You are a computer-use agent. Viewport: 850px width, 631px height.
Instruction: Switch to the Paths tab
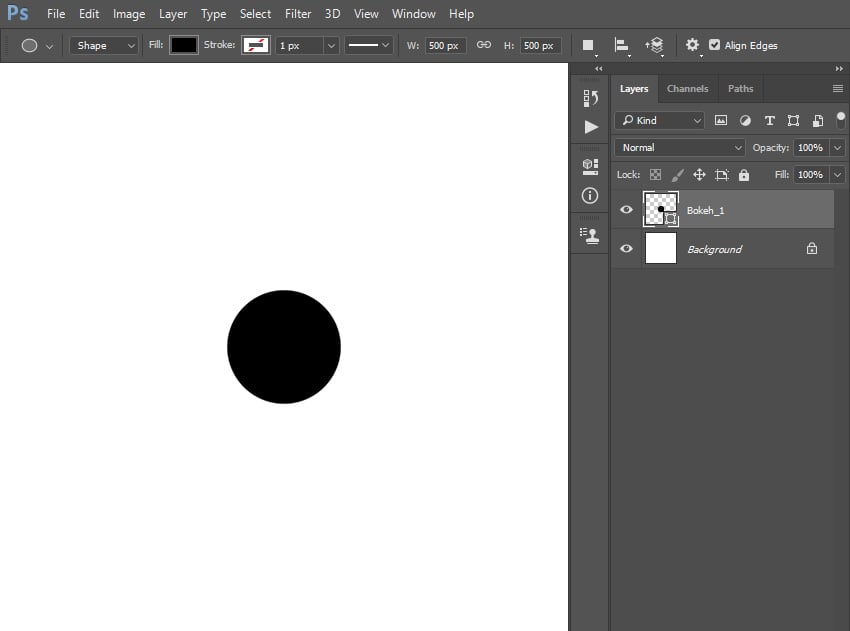(740, 89)
